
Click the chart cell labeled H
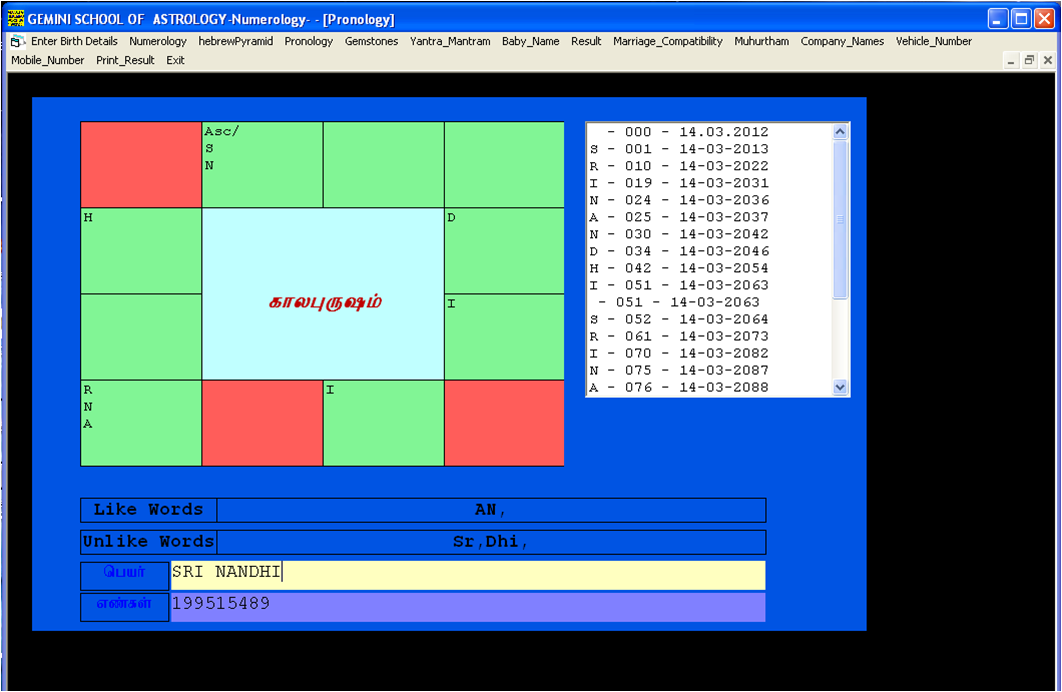tap(141, 251)
